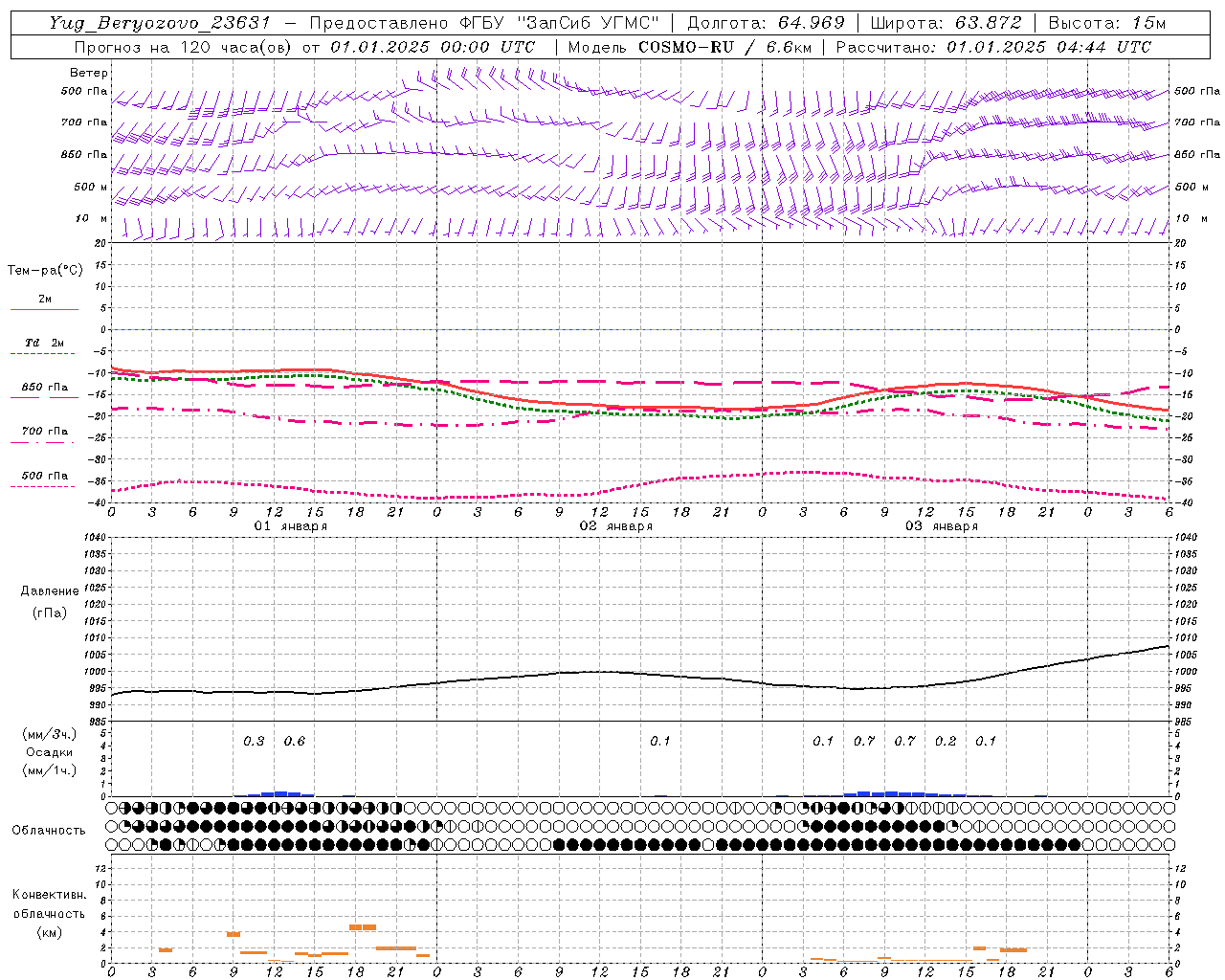Click the (мм/3ч.) precipitation unit label
The height and width of the screenshot is (980, 1225).
50,735
